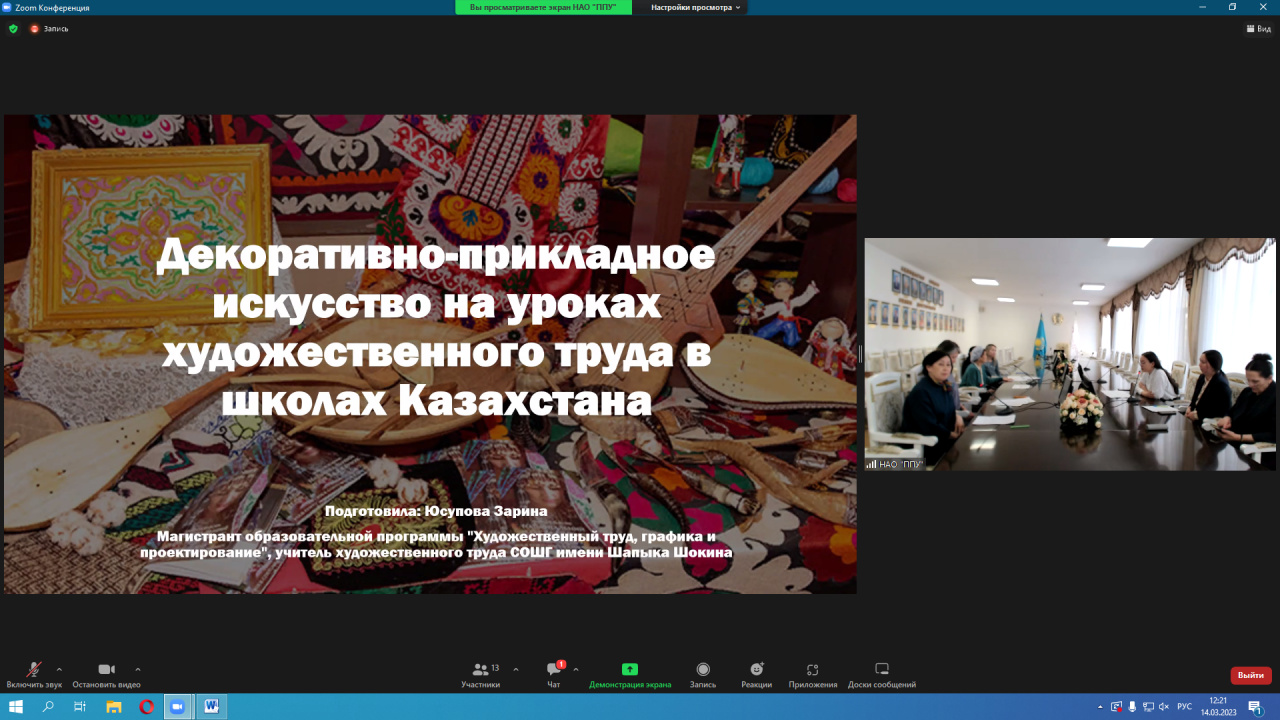Click the red Выйти leave button
1280x720 pixels.
click(x=1250, y=675)
